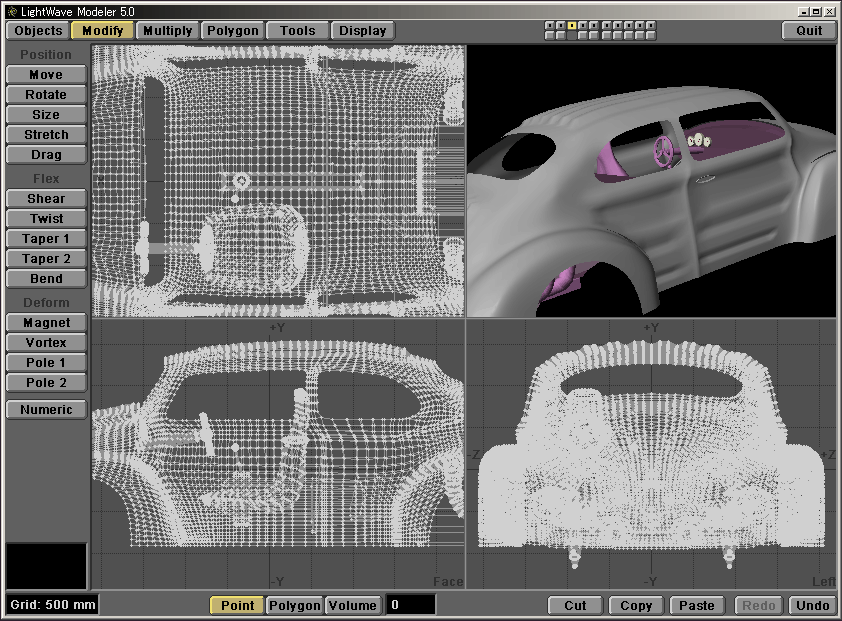Switch to the Multiply tab
This screenshot has height=621, width=842.
tap(167, 30)
